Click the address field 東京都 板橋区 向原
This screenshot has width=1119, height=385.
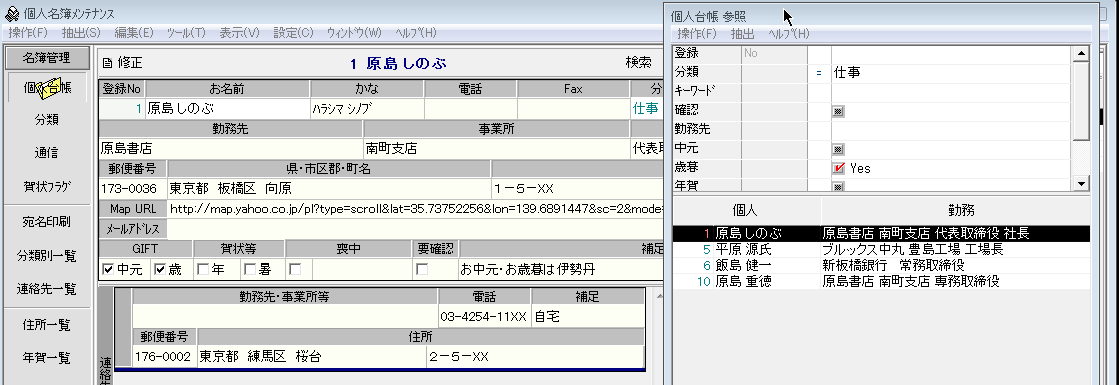329,189
